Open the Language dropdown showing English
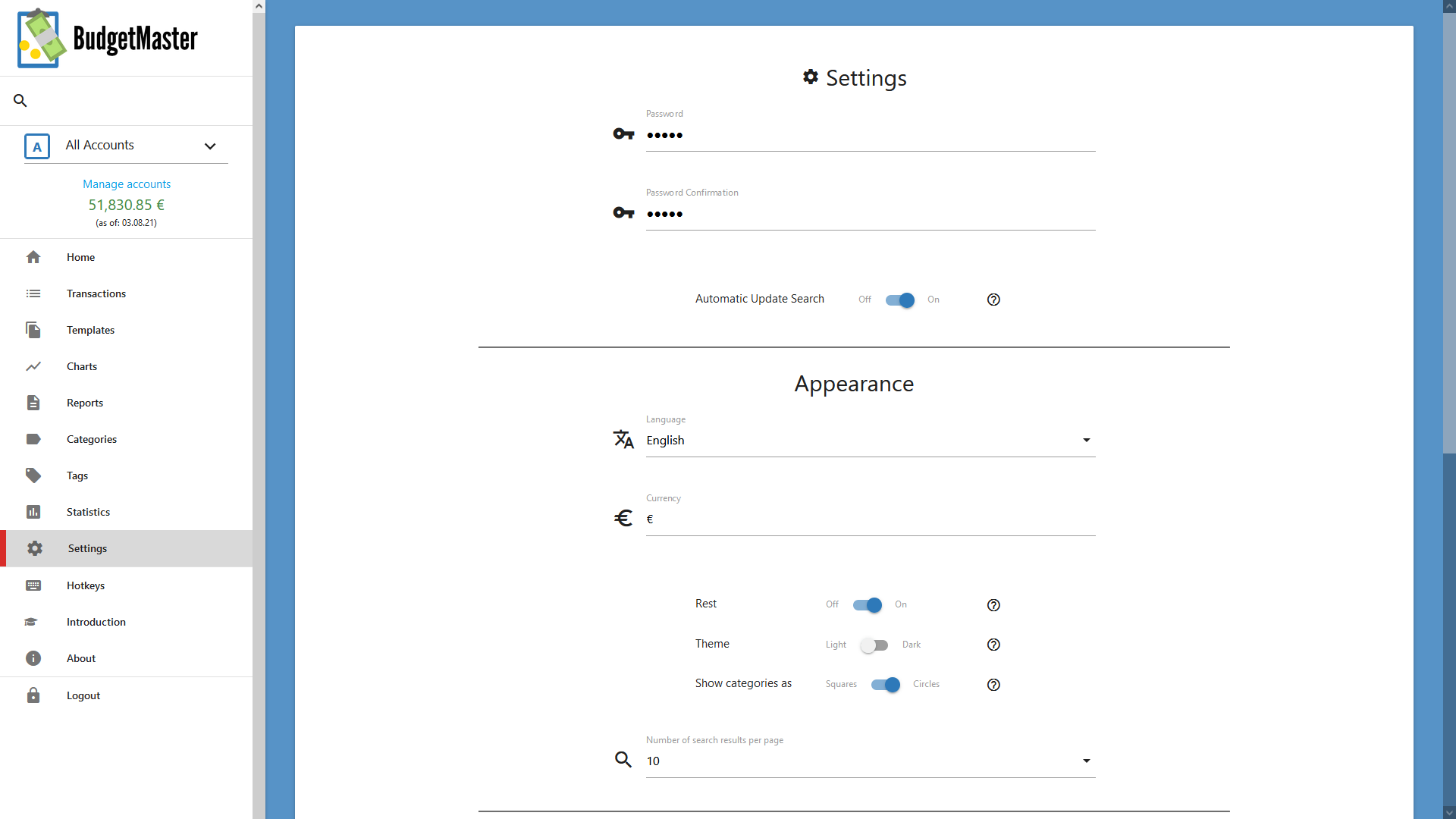This screenshot has height=819, width=1456. pos(871,441)
